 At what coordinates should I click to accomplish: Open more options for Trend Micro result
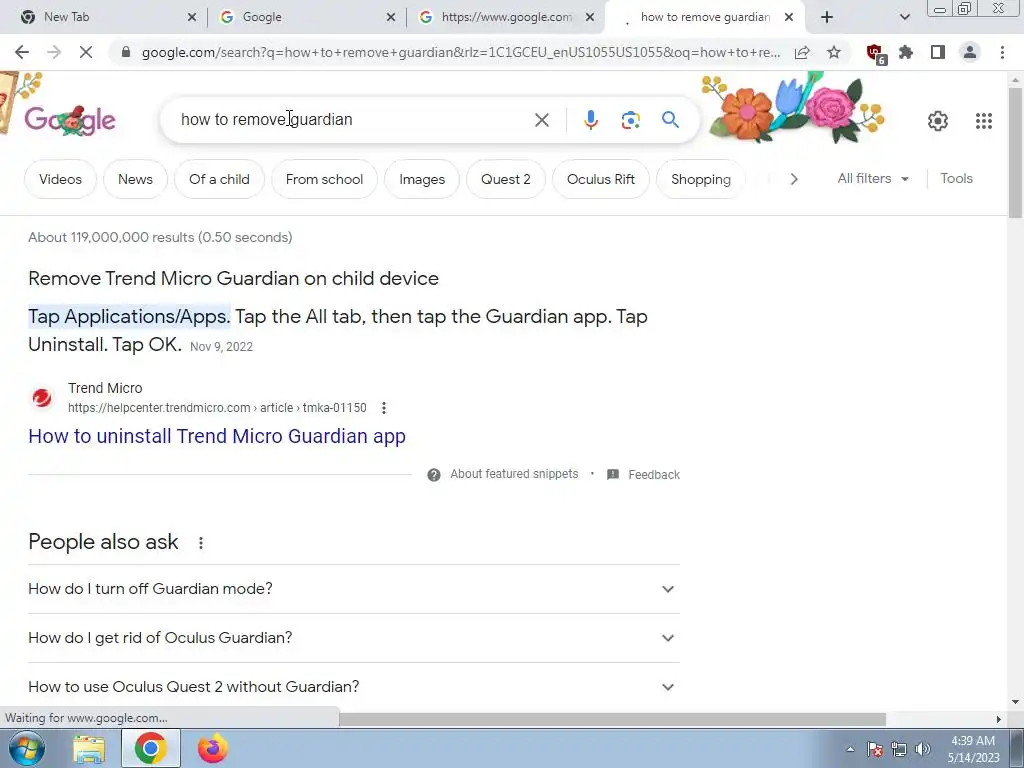384,408
